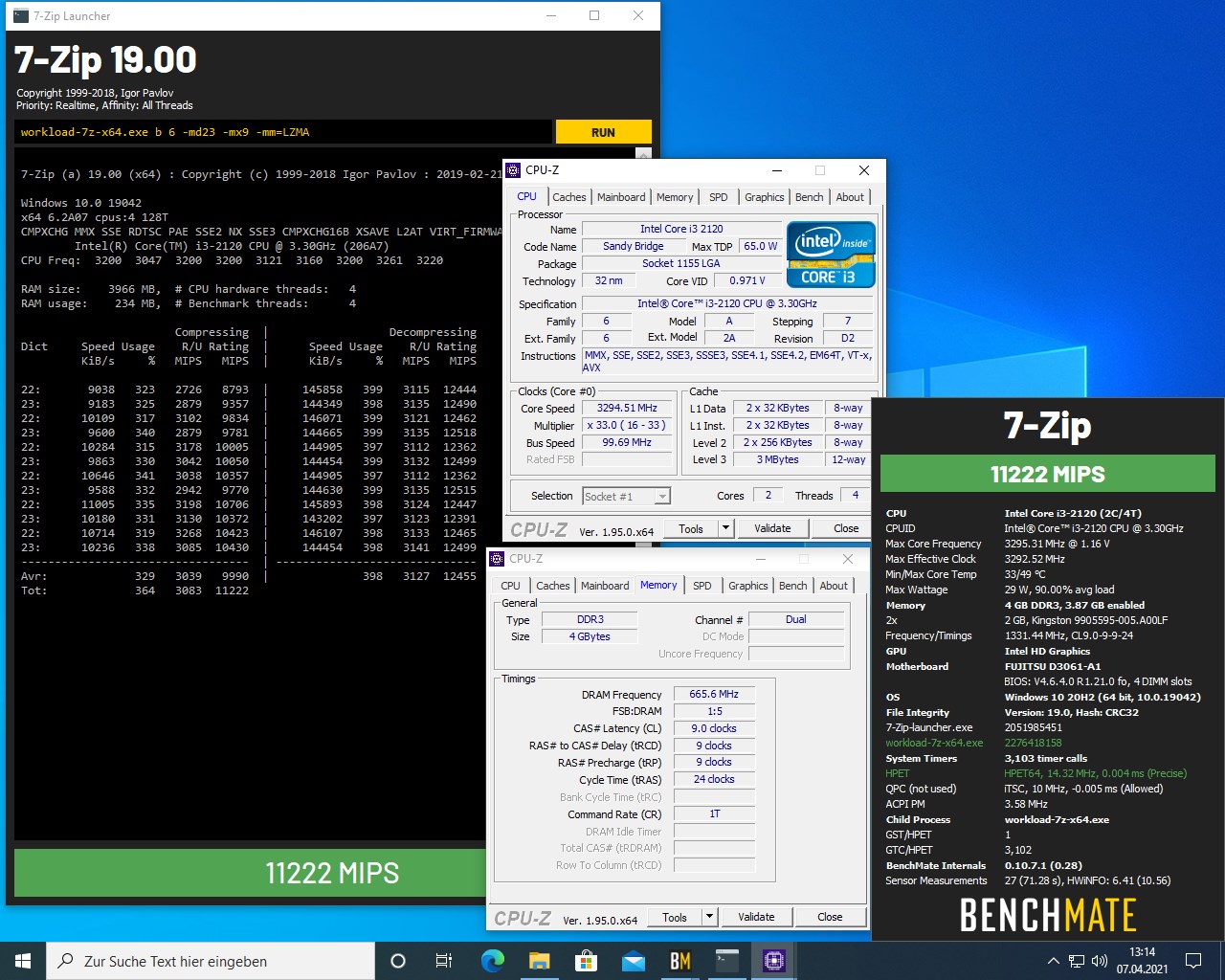Screen dimensions: 1225x980
Task: Click the 7-Zip output scrollbar up arrow
Action: 644,154
